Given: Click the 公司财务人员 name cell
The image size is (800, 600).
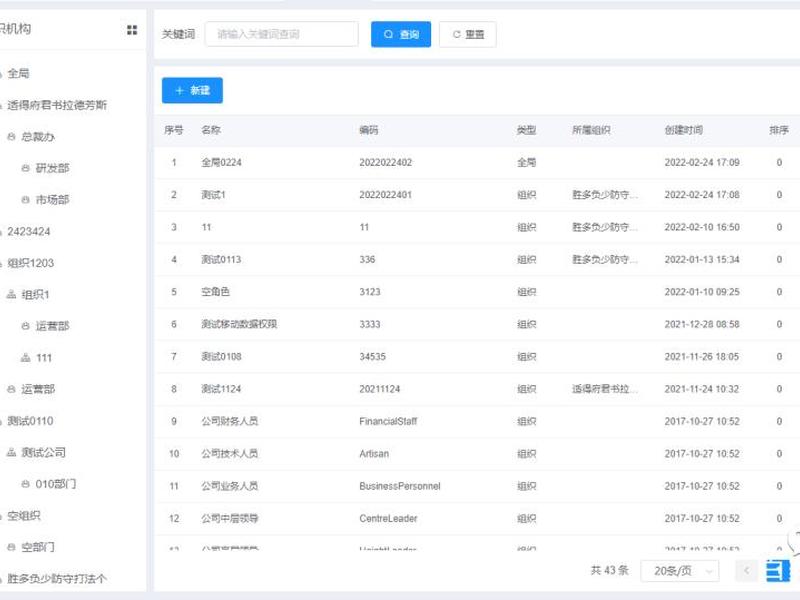Looking at the screenshot, I should click(x=230, y=421).
